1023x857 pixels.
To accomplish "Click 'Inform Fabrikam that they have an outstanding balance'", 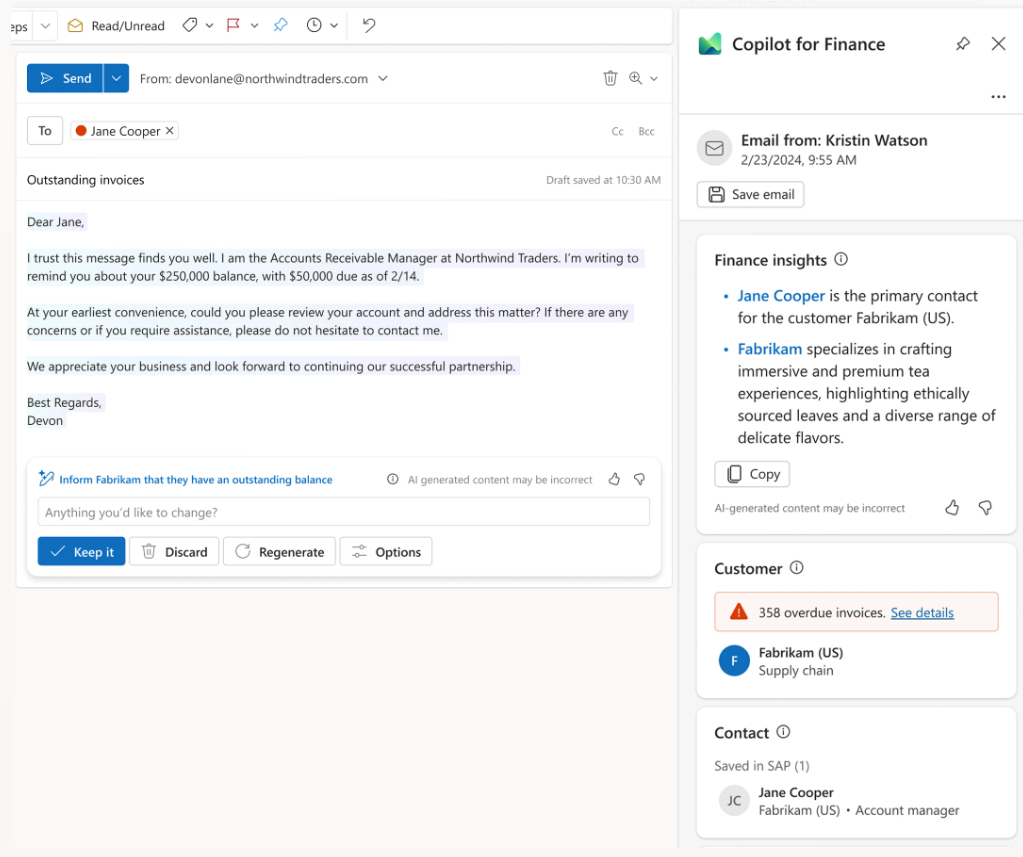I will [x=196, y=479].
